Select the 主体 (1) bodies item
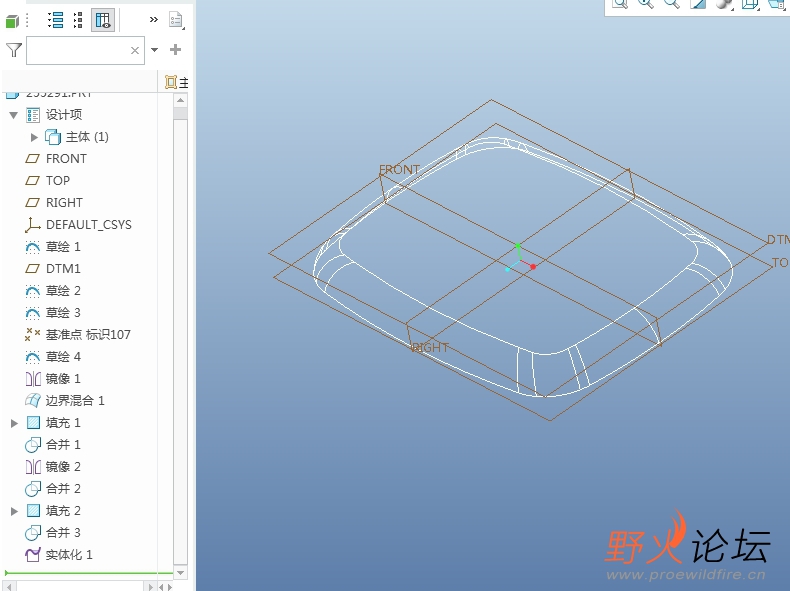 77,137
